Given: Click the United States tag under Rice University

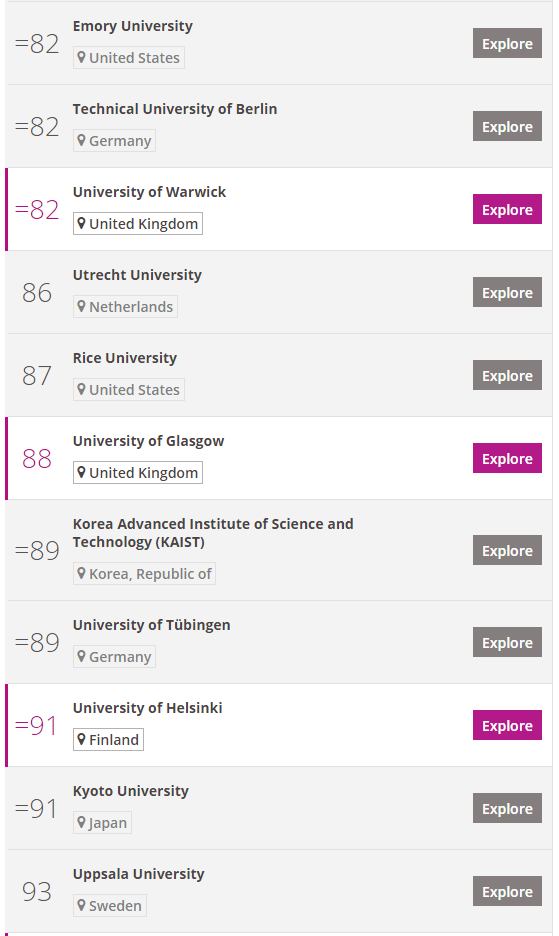Looking at the screenshot, I should (128, 390).
